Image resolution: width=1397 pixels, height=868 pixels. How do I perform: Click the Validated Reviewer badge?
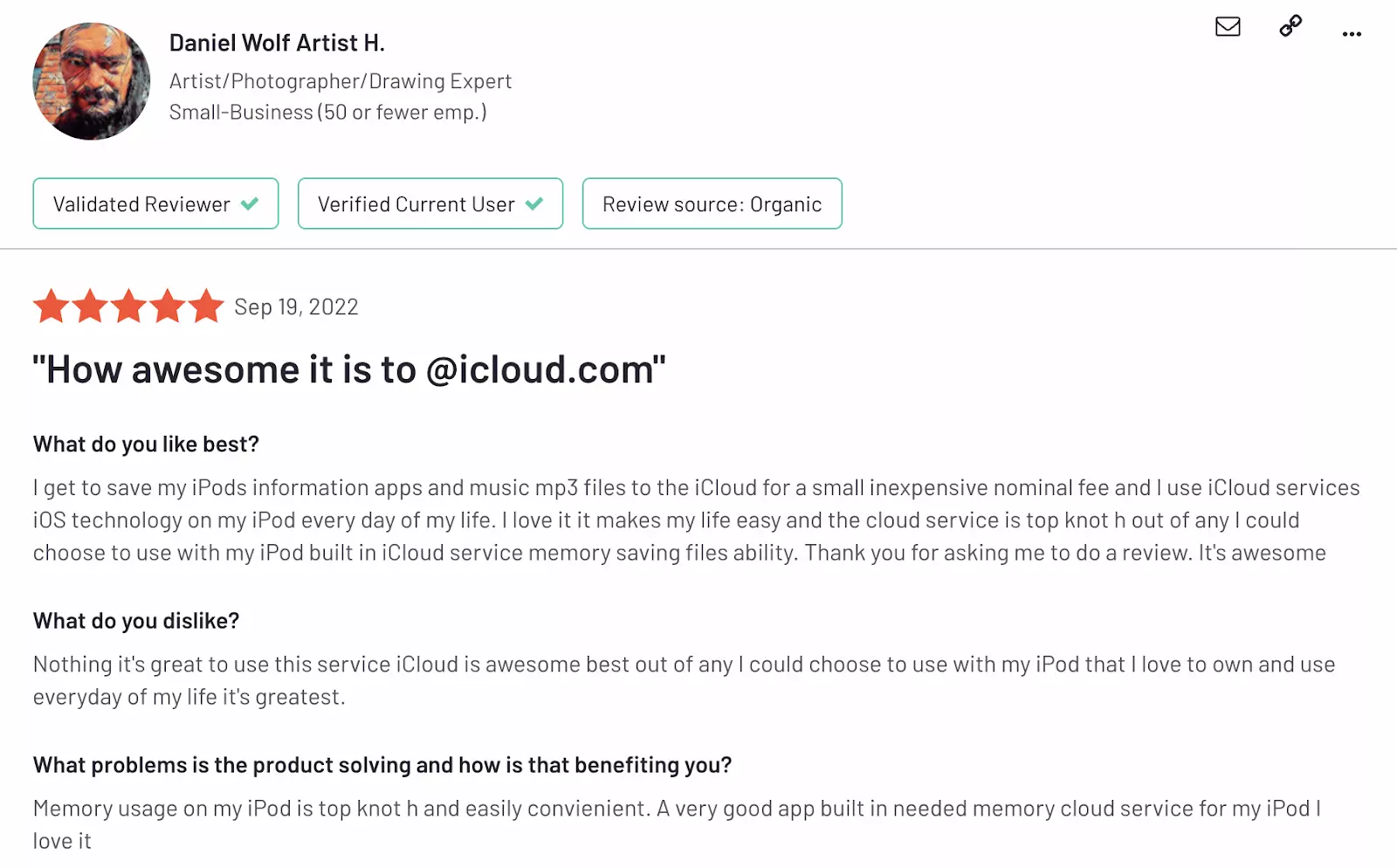tap(155, 203)
